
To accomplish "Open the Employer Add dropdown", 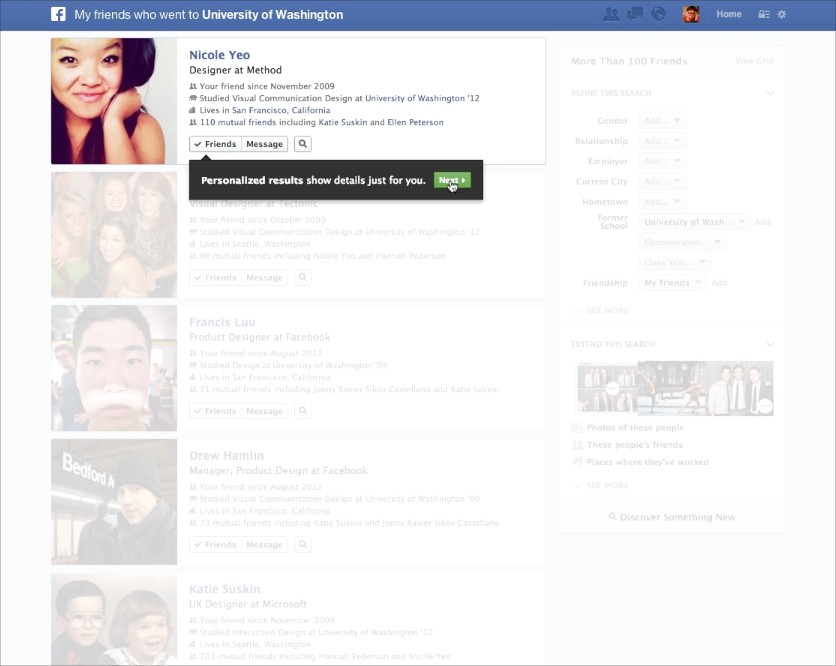I will pos(662,161).
